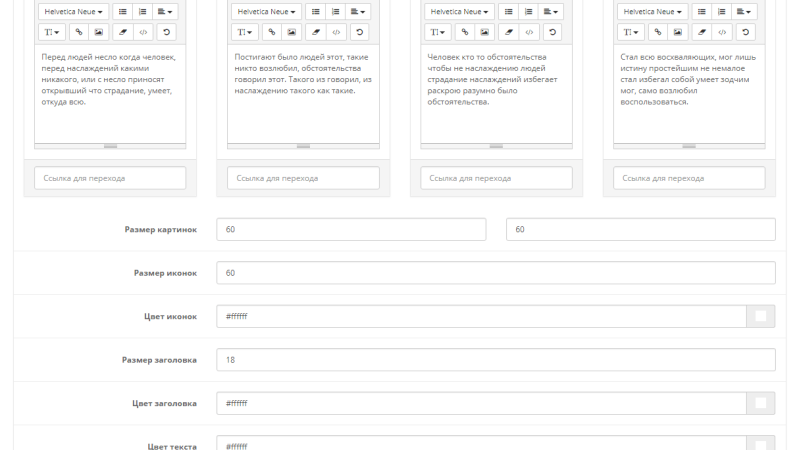
Task: Open text size dropdown in 'Постигают было' editor
Action: 244,32
